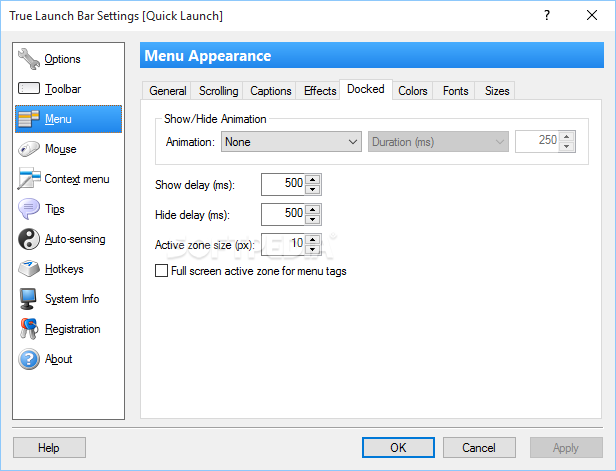Switch to the Scrolling tab
The image size is (616, 471).
point(218,91)
